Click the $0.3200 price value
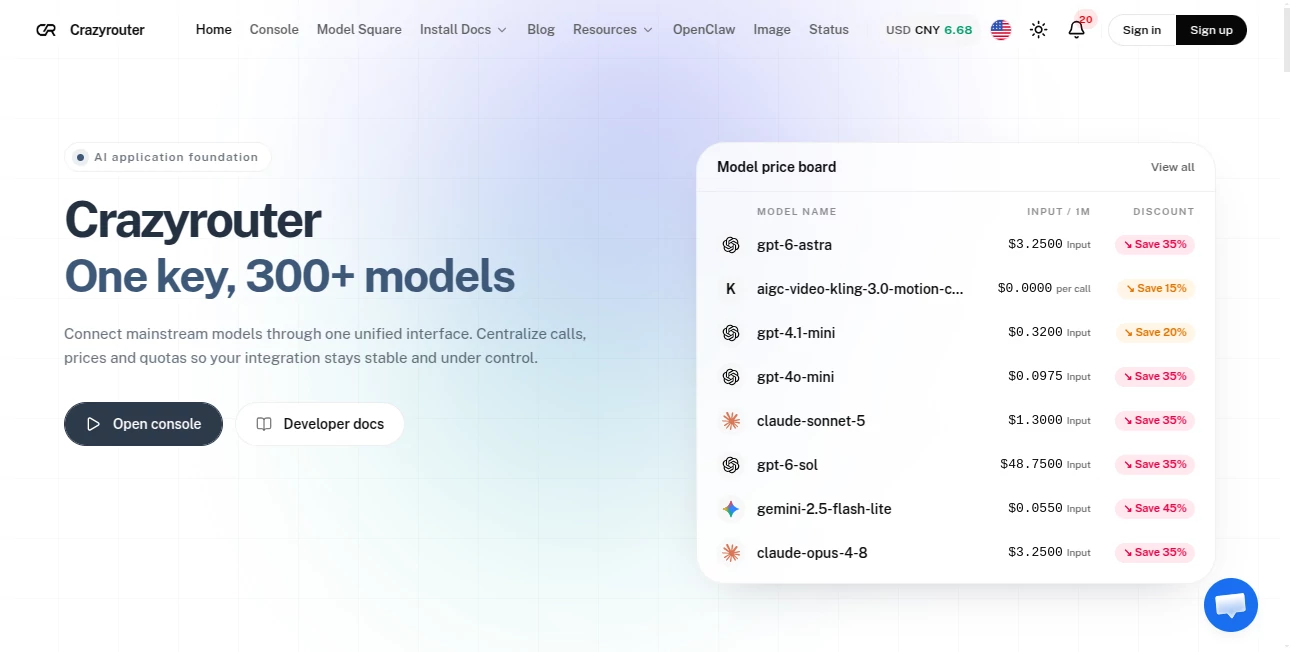This screenshot has width=1292, height=652. coord(1035,333)
